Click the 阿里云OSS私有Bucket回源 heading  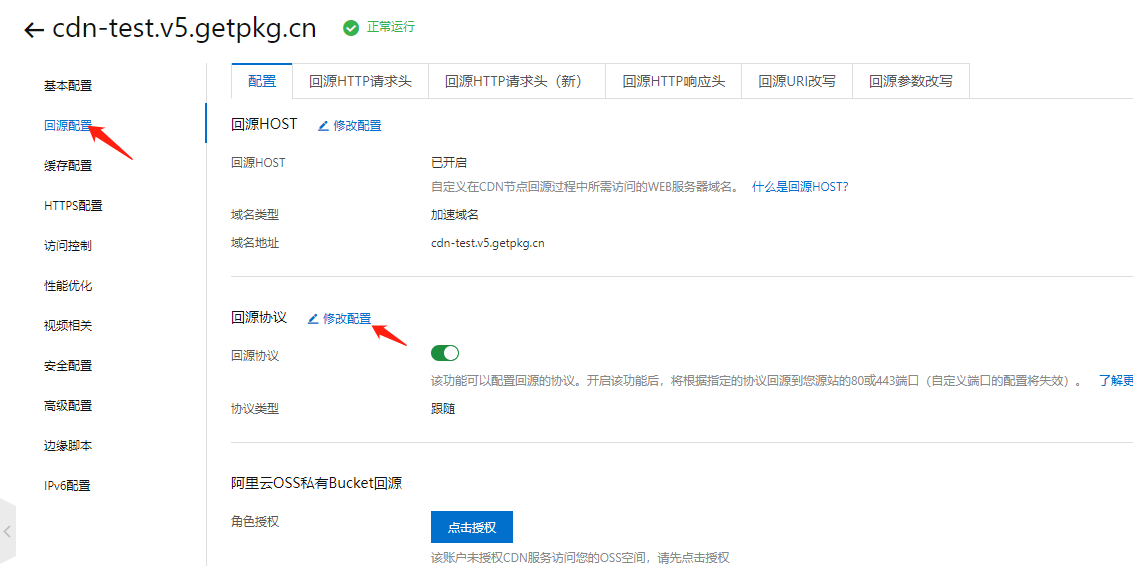pos(316,484)
